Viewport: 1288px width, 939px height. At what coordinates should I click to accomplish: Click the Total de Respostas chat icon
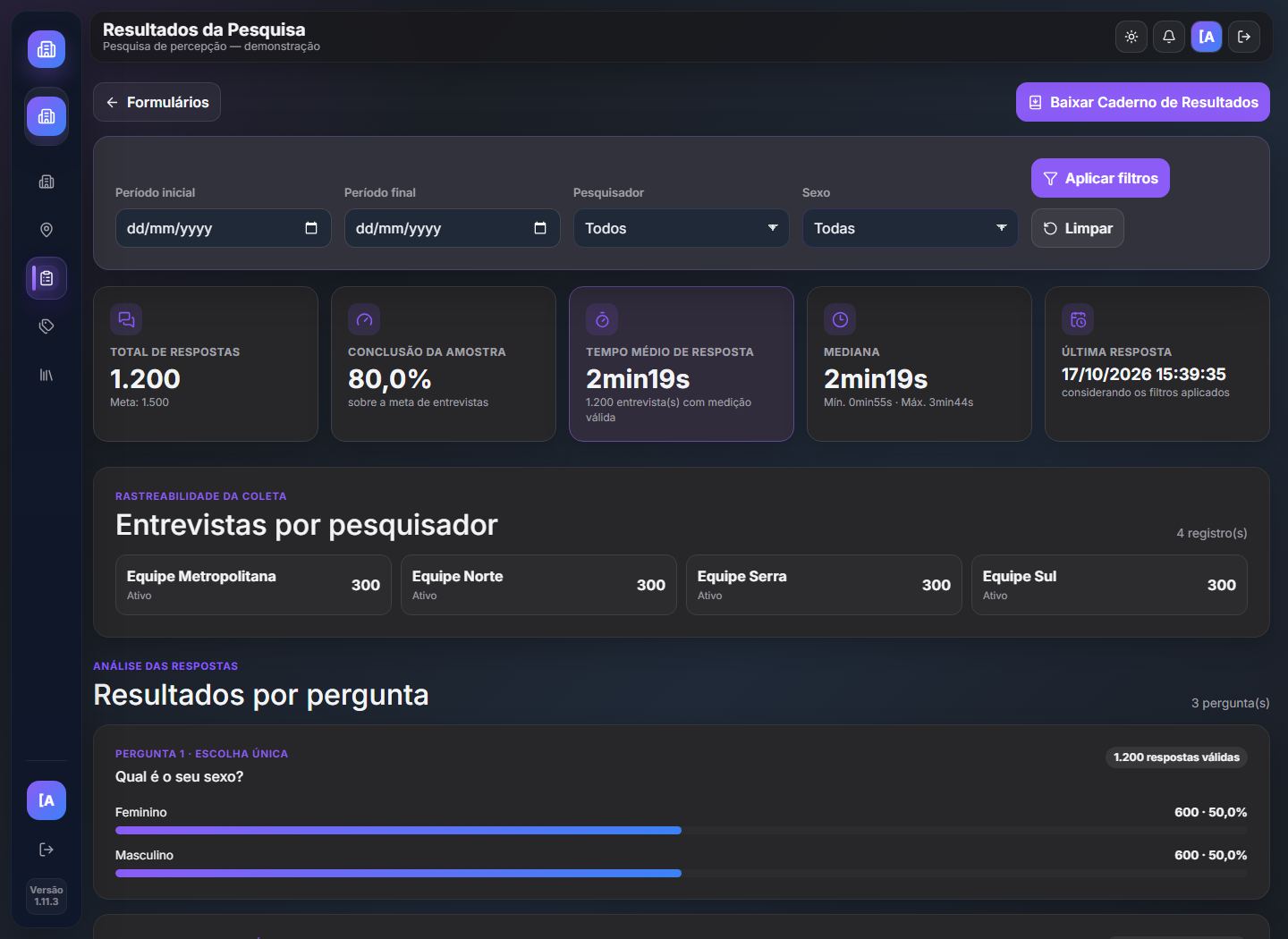(x=126, y=319)
